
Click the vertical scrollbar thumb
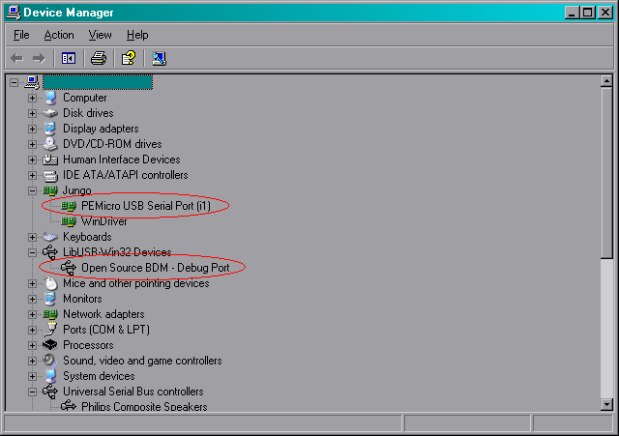[606, 173]
